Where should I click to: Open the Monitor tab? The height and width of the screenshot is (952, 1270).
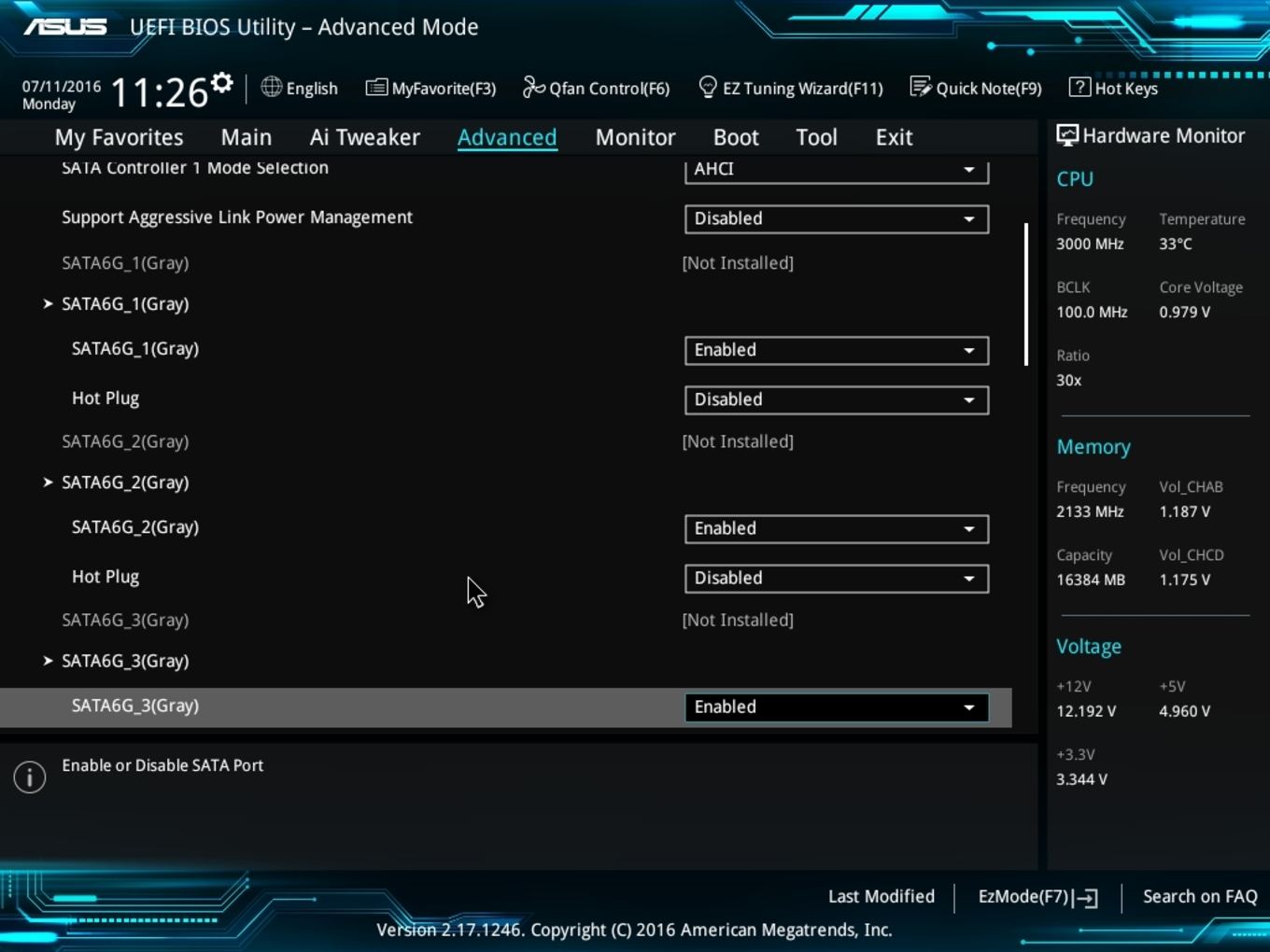pyautogui.click(x=636, y=137)
